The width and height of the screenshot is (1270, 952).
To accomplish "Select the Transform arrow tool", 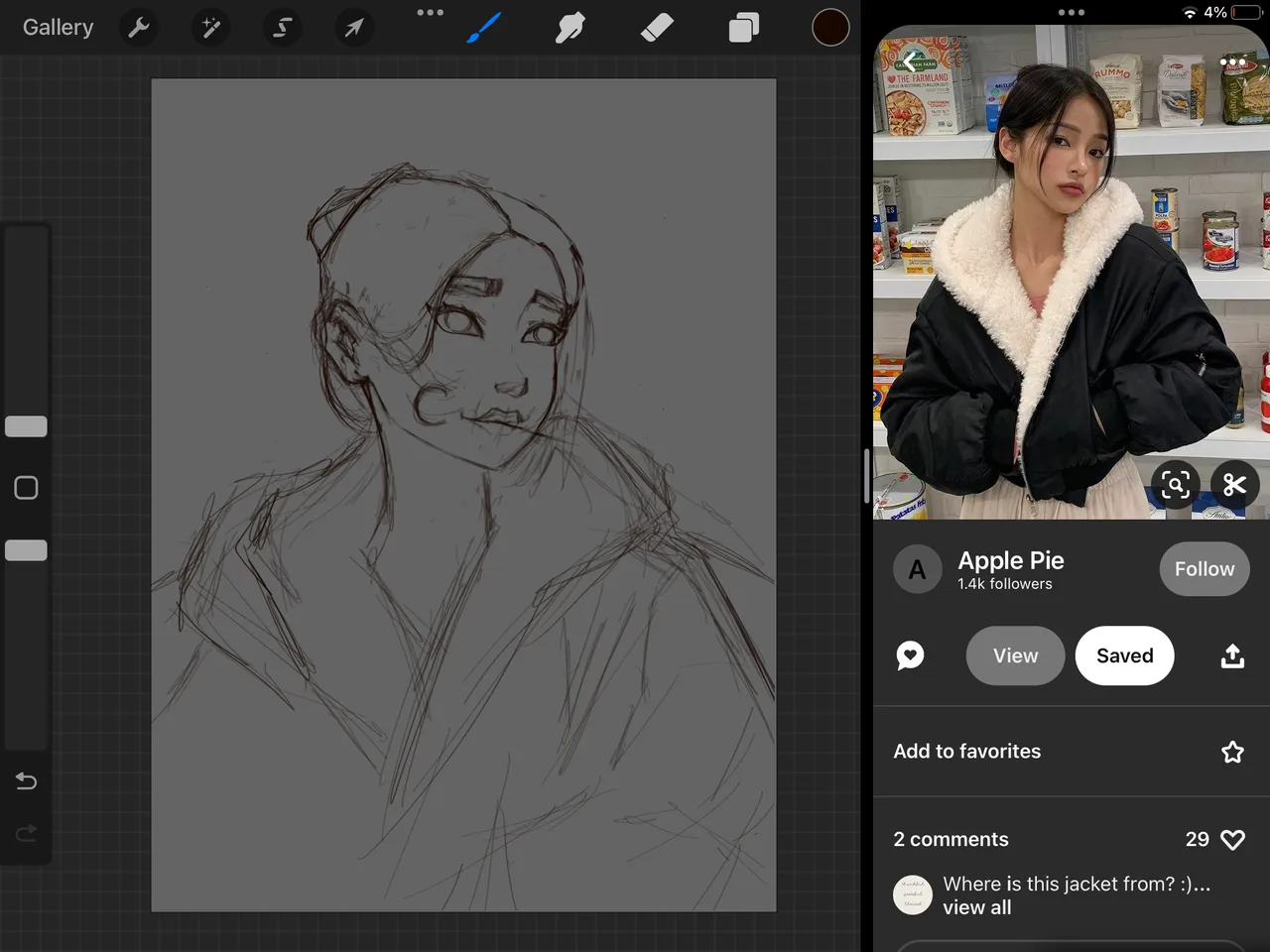I will [353, 28].
